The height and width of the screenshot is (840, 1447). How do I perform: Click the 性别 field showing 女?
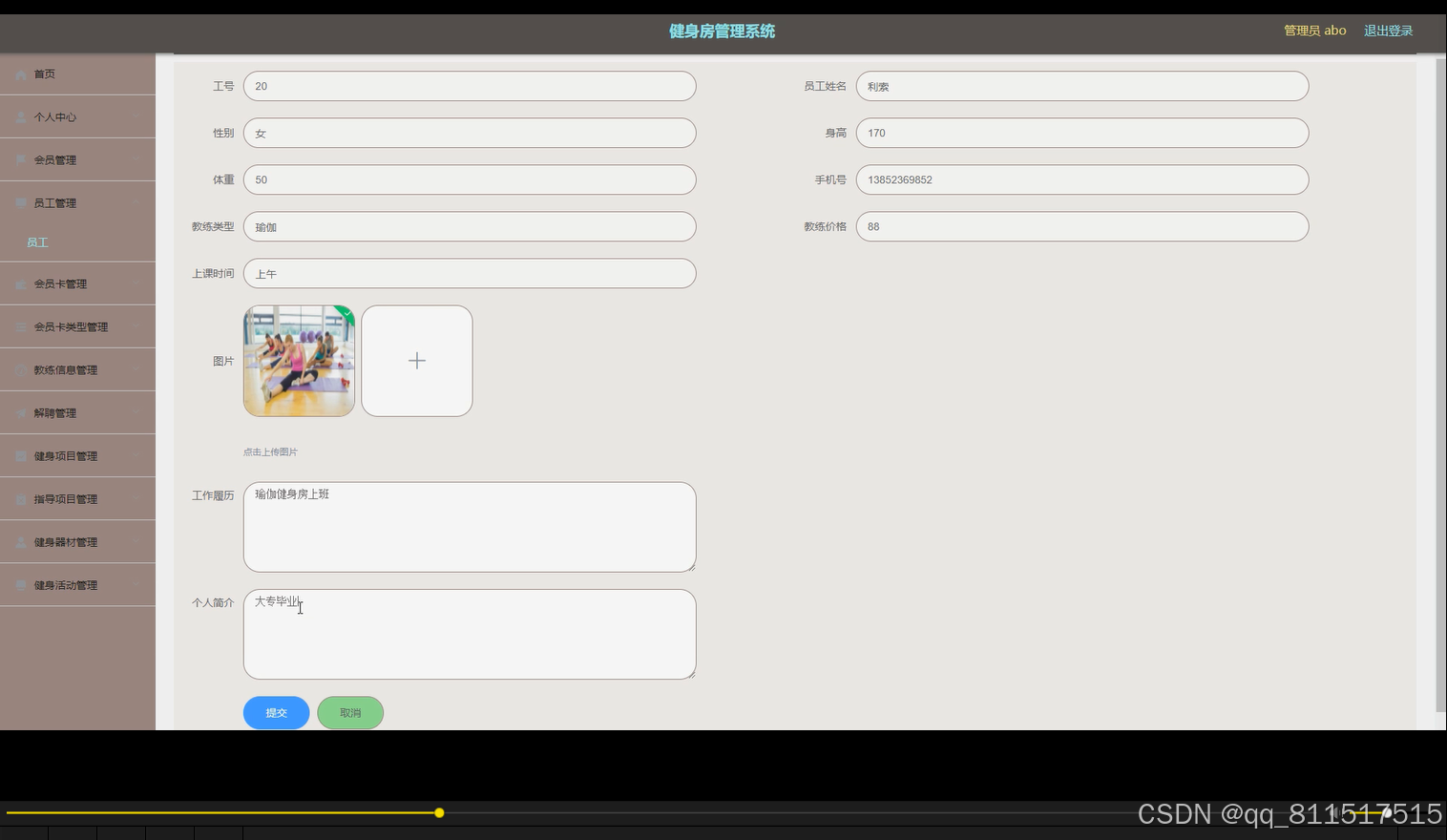click(470, 133)
